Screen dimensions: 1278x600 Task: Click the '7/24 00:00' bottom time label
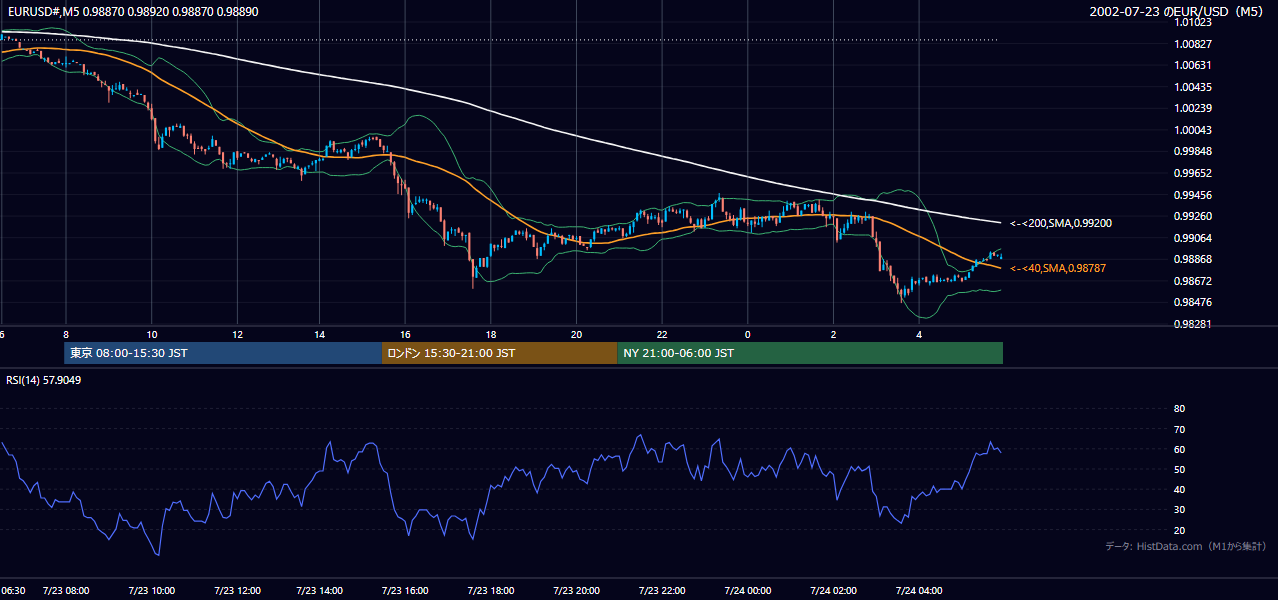coord(748,591)
